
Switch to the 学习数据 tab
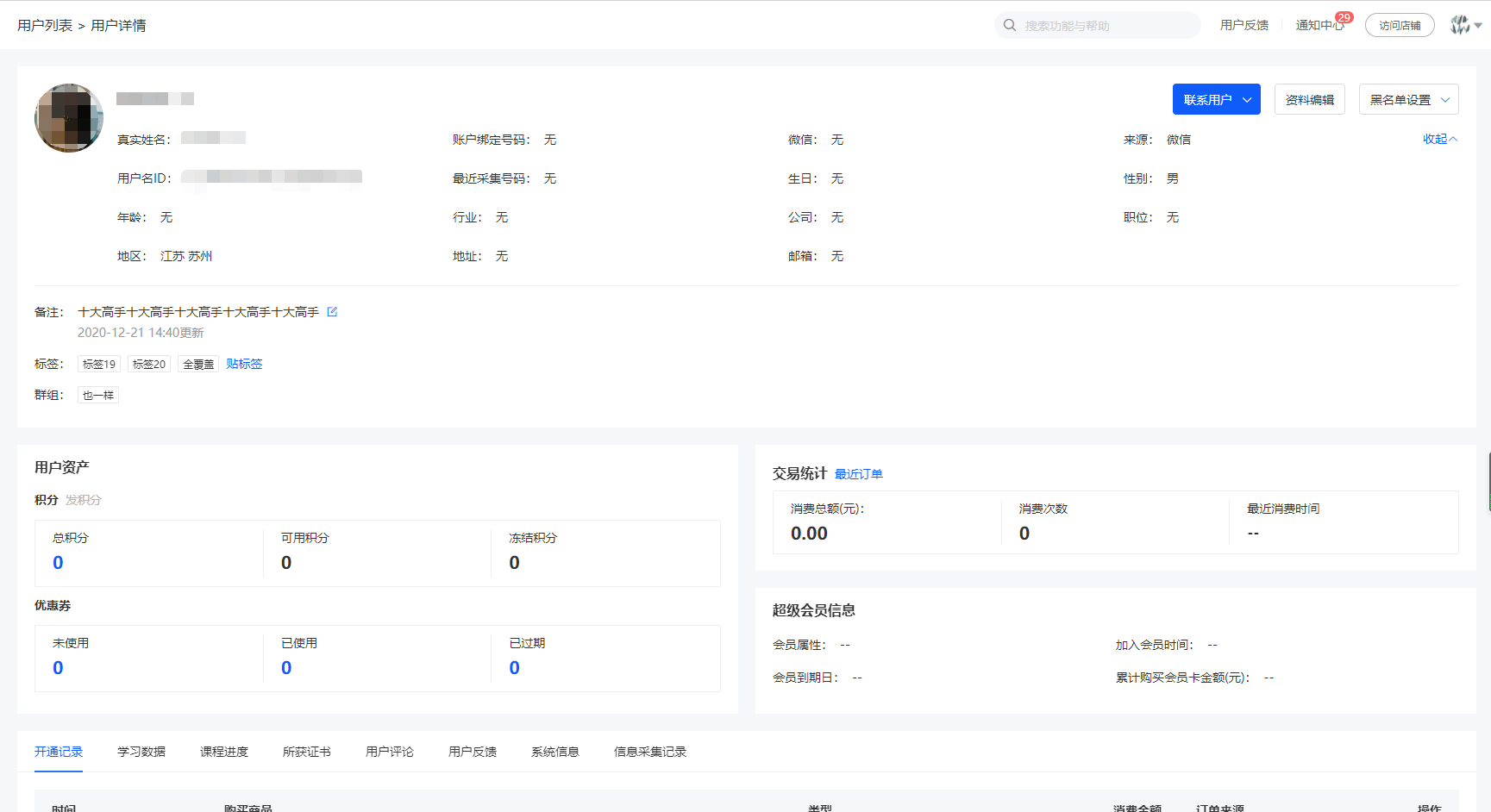[x=141, y=752]
